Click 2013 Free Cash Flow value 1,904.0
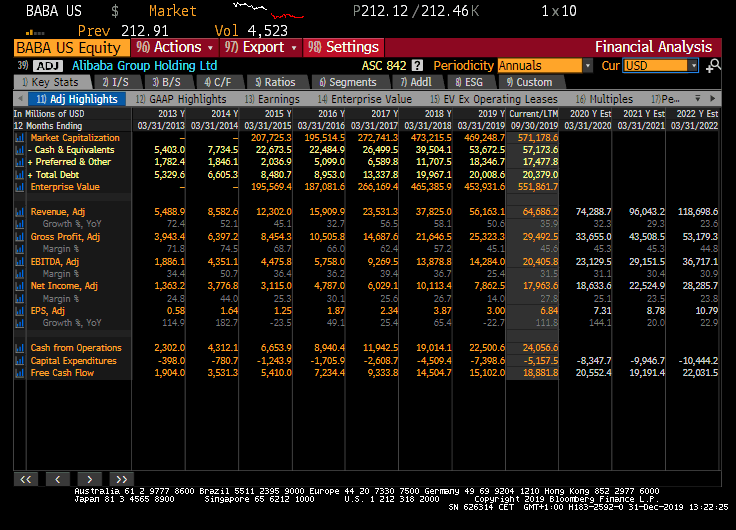The width and height of the screenshot is (736, 530). click(x=169, y=373)
